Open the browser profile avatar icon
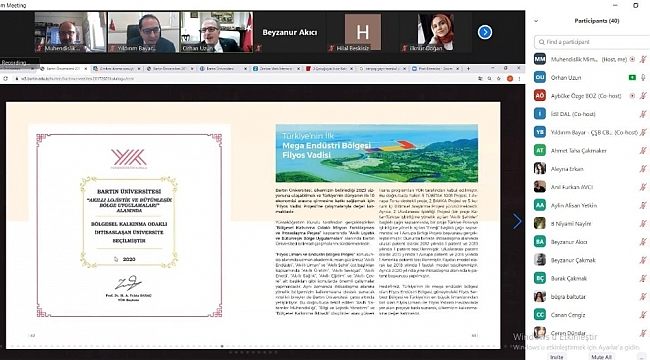Screen dimensions: 650x360 coord(510,78)
